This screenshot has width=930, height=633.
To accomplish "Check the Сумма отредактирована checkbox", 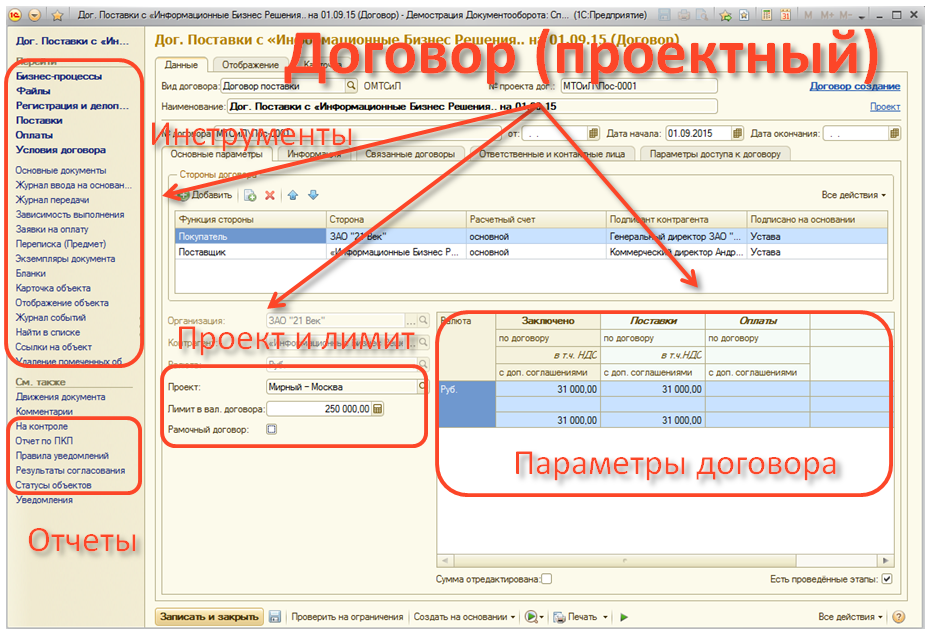I will tap(546, 579).
